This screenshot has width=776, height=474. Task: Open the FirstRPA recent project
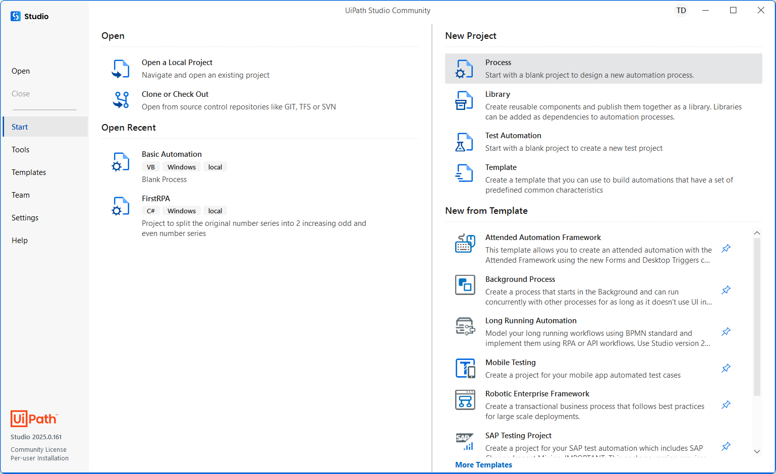click(x=156, y=198)
